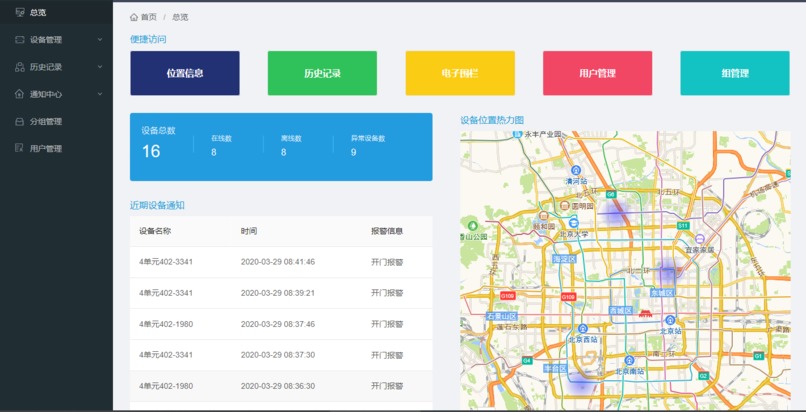Click the 北京西站 station marker on map
806x412 pixels.
[x=582, y=329]
